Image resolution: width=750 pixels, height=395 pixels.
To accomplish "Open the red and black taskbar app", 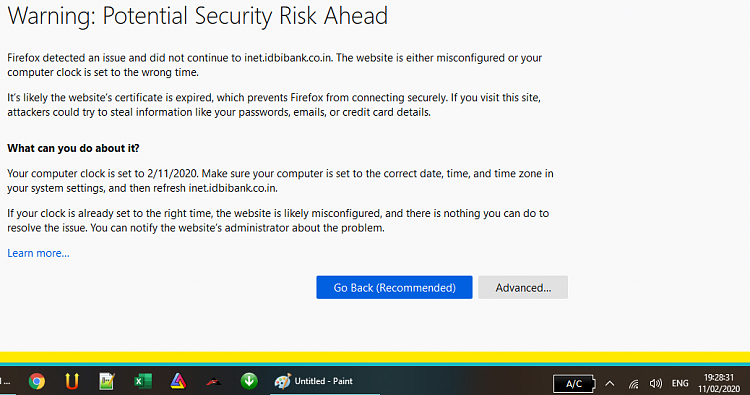I will point(213,382).
